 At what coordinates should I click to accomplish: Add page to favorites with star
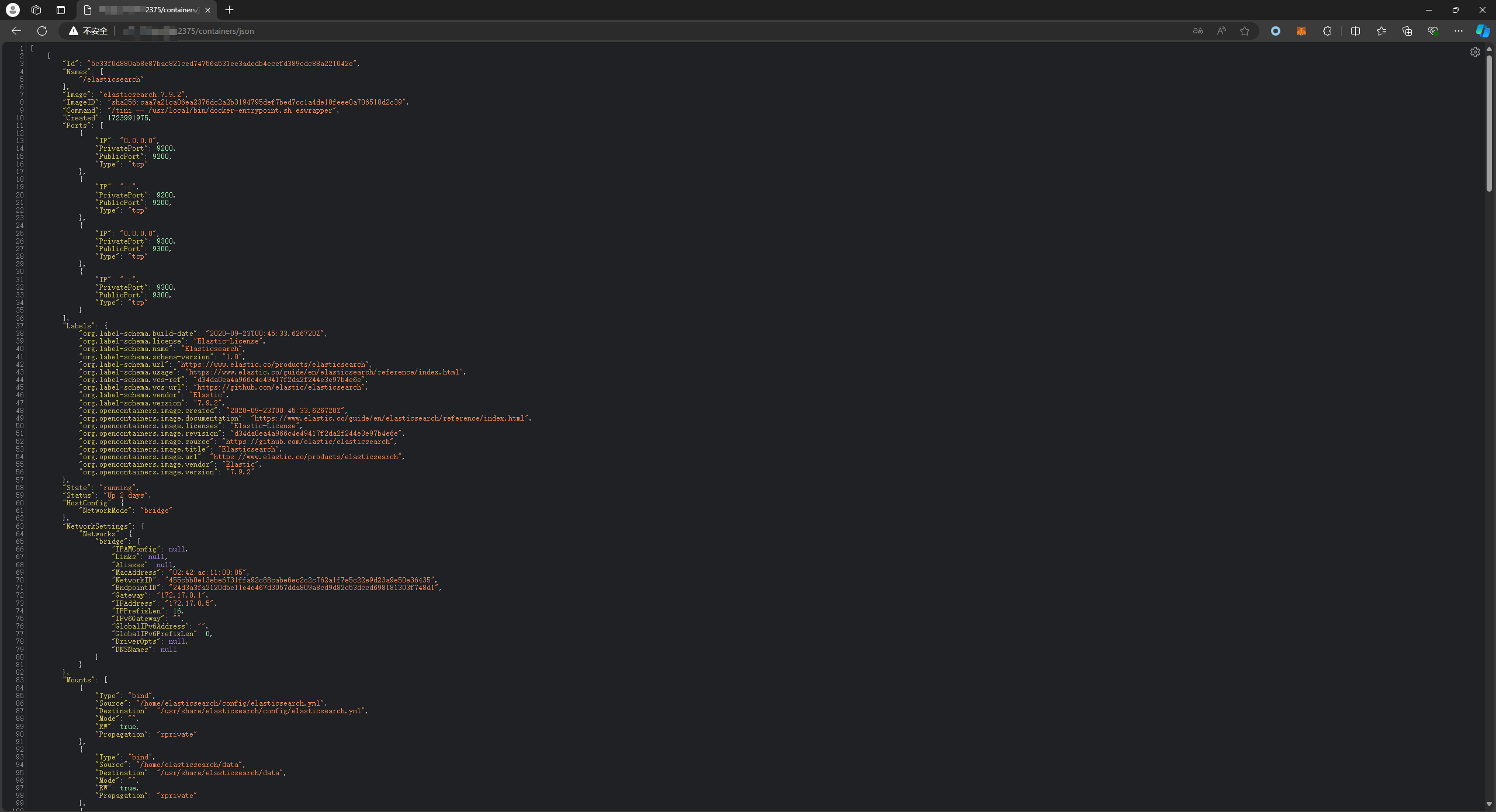pyautogui.click(x=1245, y=31)
